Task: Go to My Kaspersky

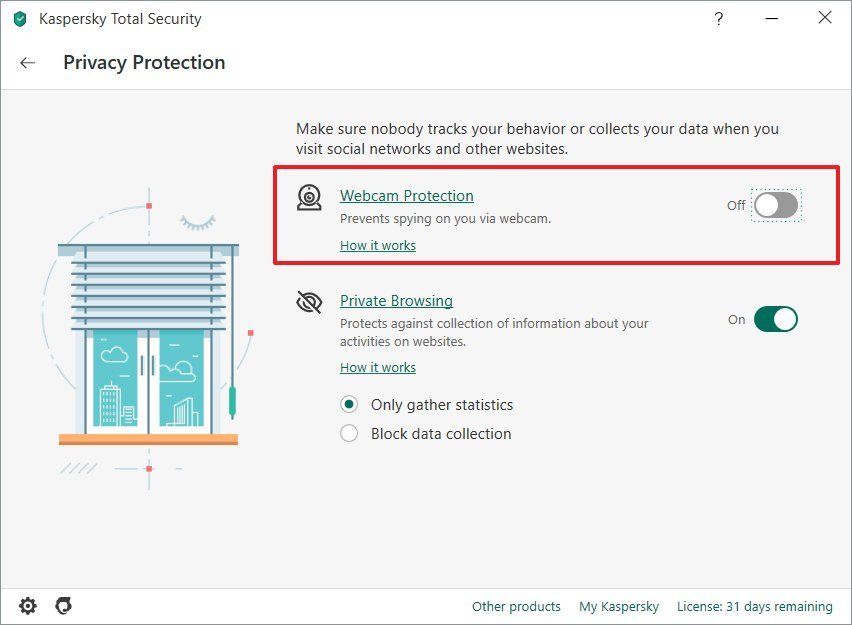Action: pyautogui.click(x=618, y=606)
